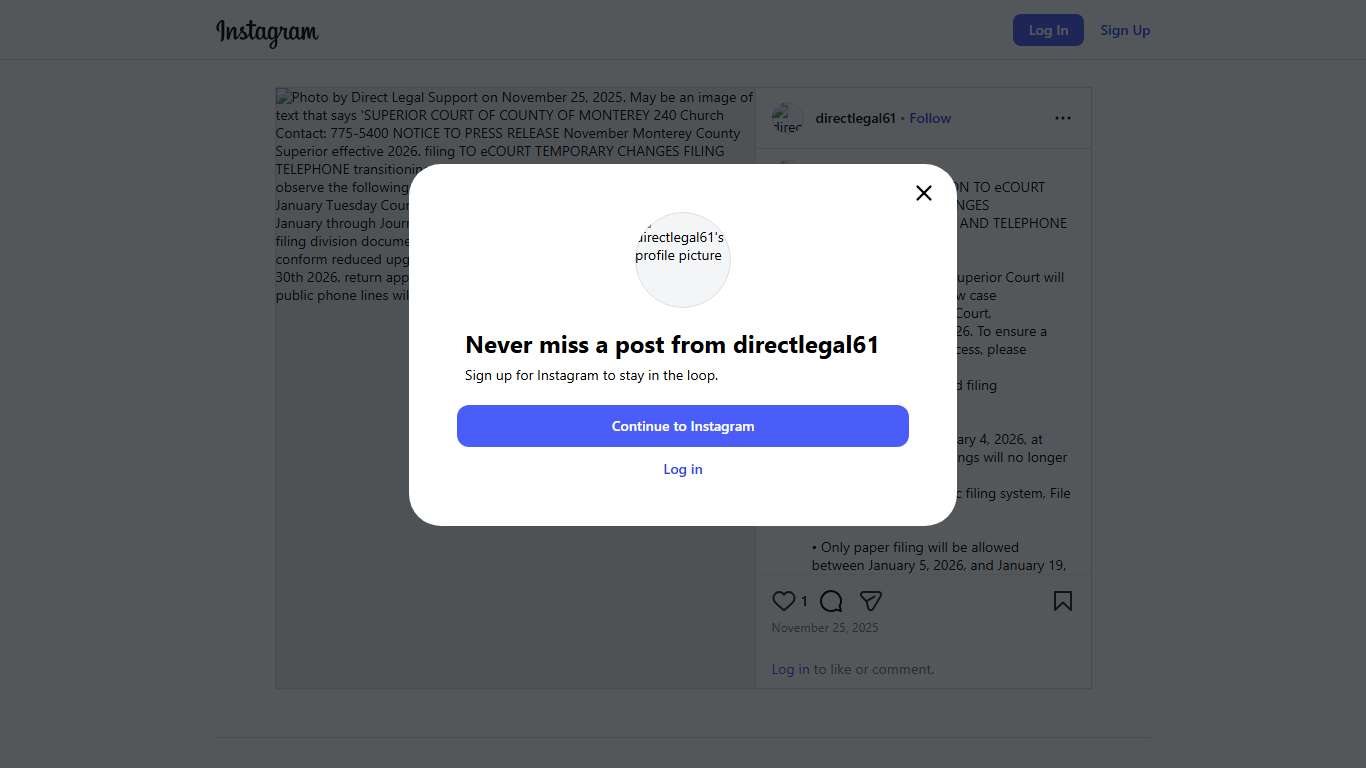
Task: Share the post via paper plane icon
Action: pos(871,601)
